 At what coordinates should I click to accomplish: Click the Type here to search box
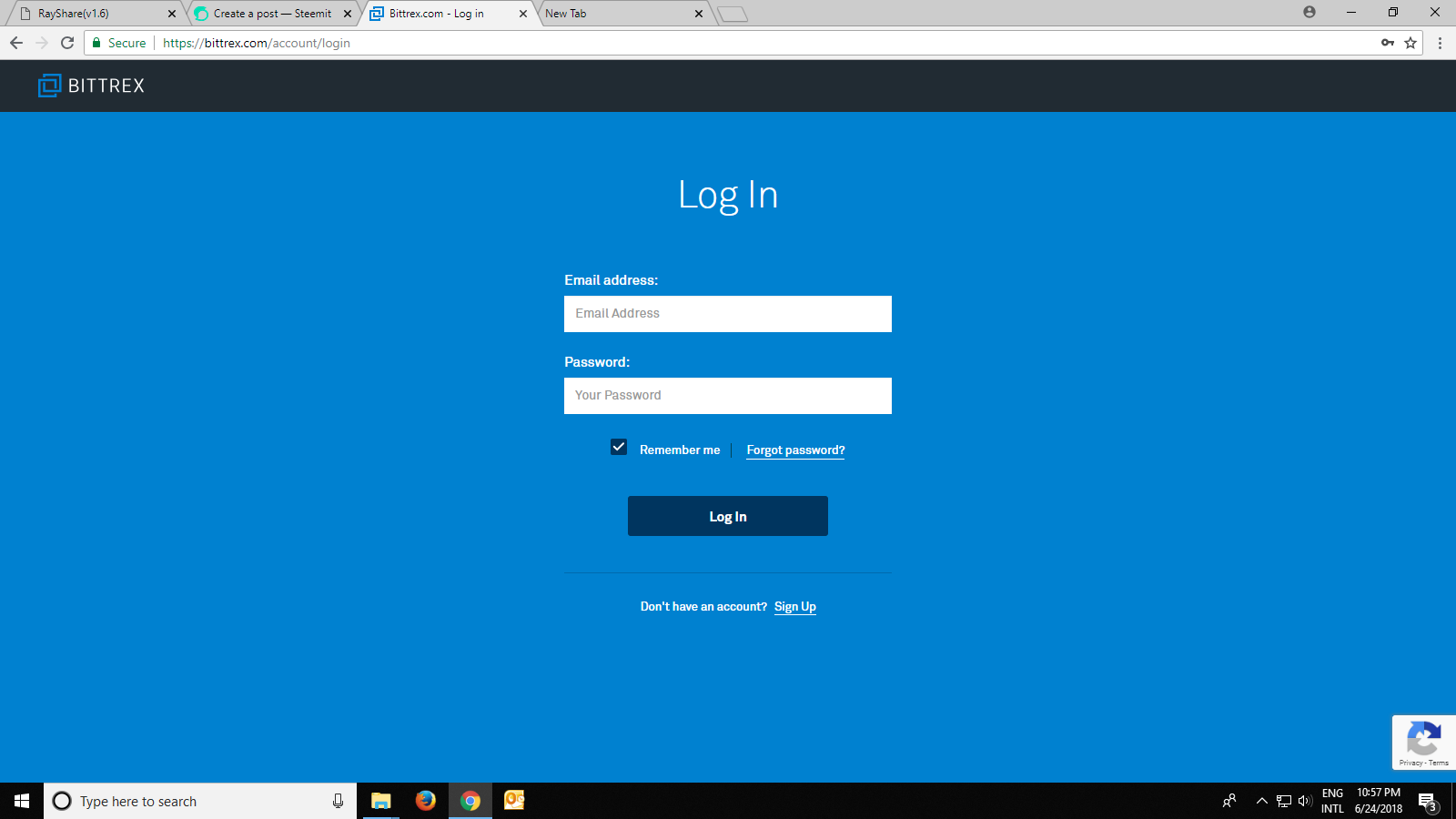[x=200, y=801]
